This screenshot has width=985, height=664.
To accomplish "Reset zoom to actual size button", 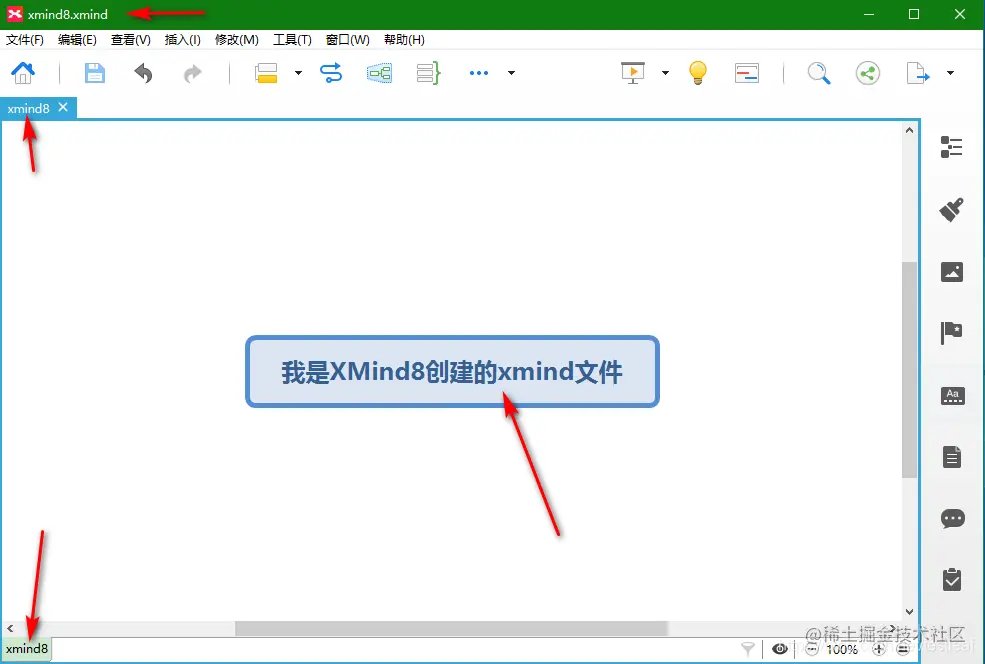I will pos(903,649).
